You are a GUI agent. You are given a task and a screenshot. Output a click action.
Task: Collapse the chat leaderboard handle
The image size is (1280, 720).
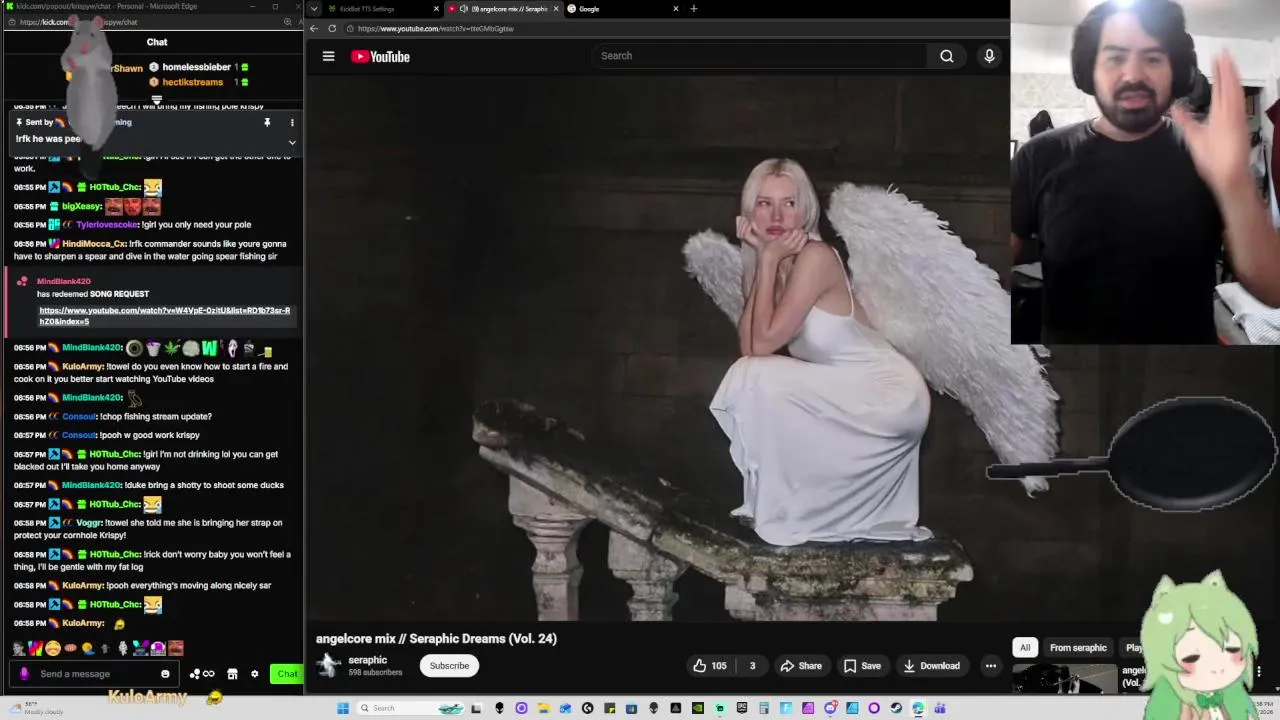point(157,99)
